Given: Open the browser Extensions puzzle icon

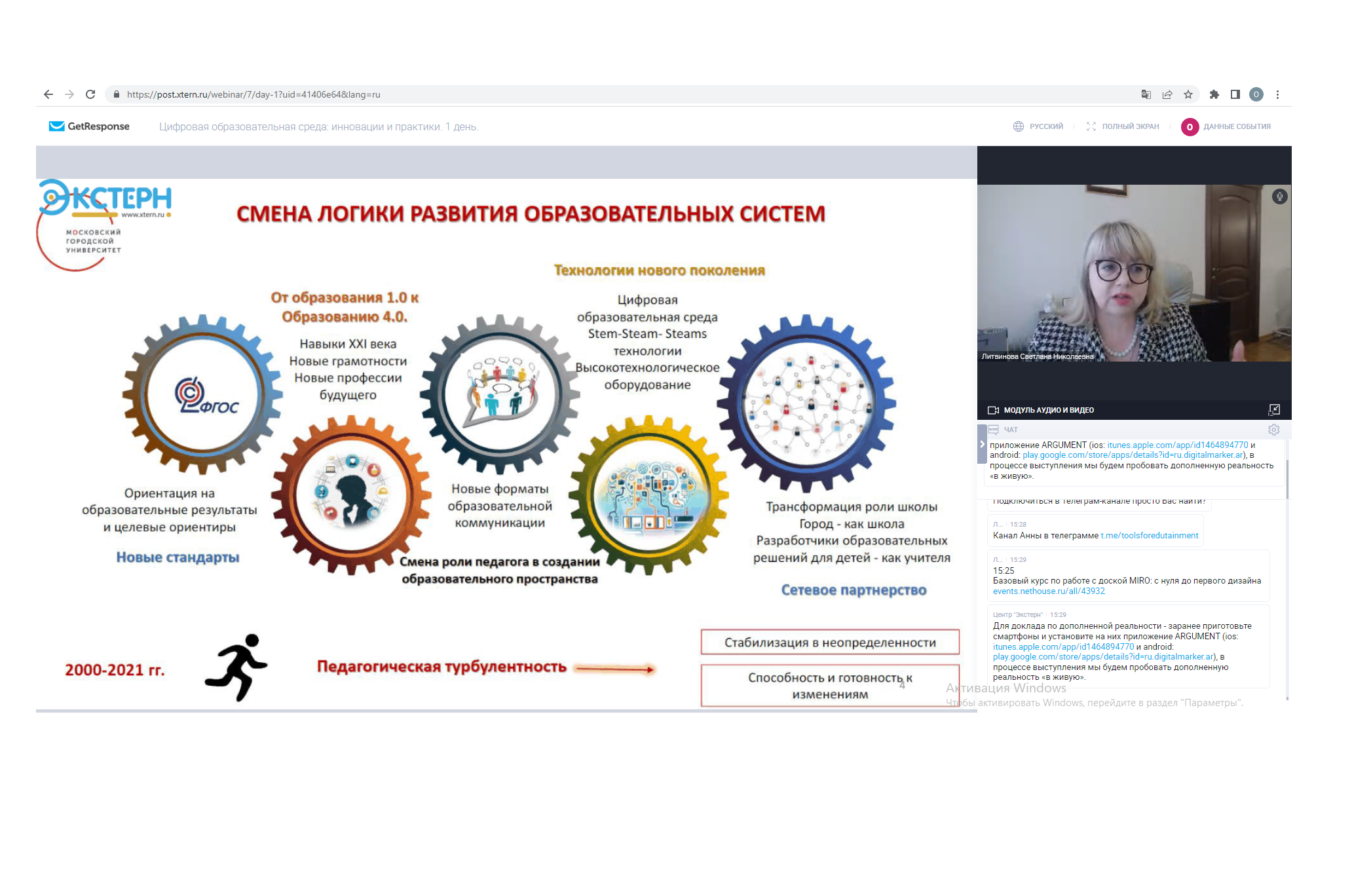Looking at the screenshot, I should click(x=1214, y=94).
